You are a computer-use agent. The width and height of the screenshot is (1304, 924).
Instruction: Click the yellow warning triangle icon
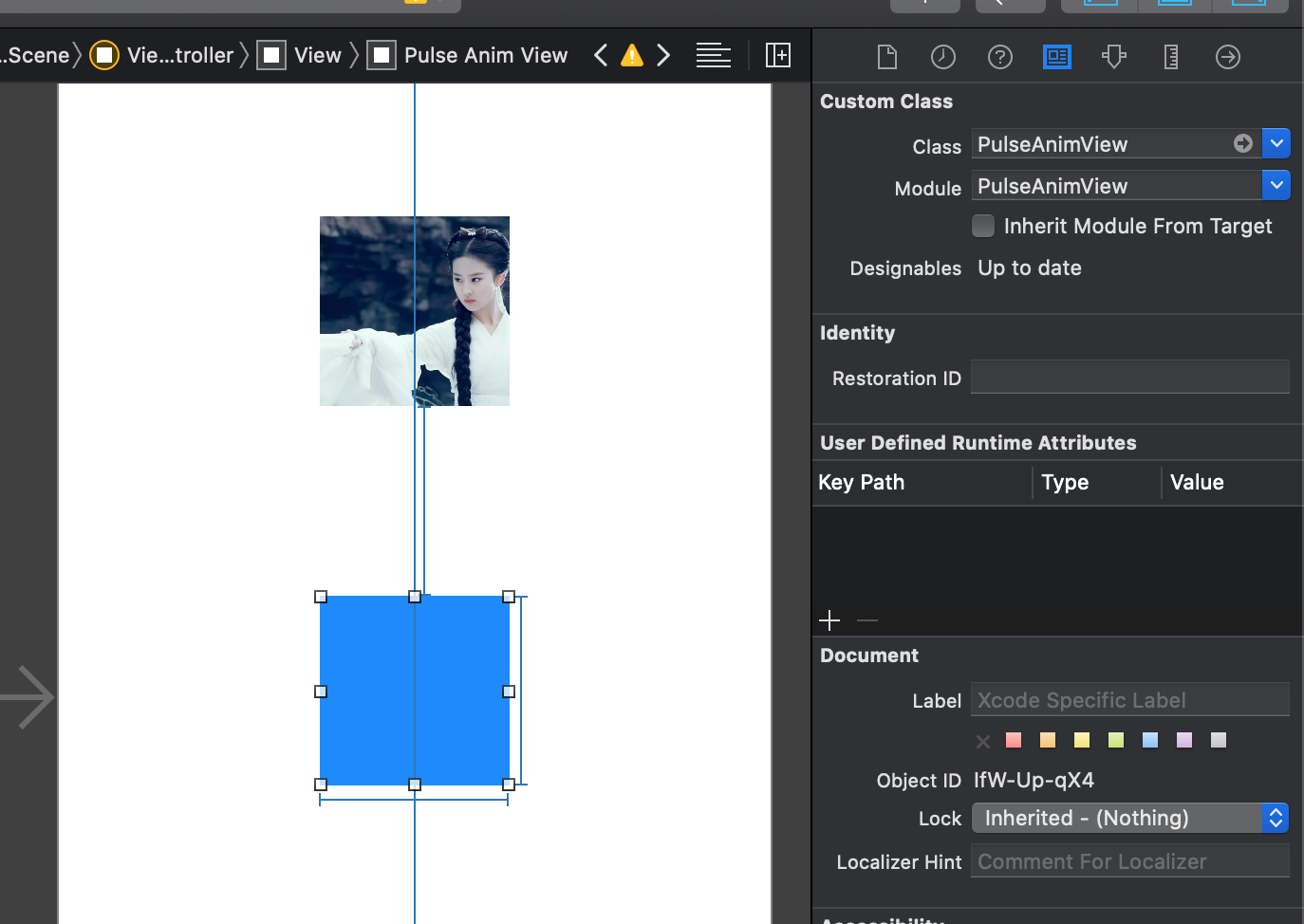631,55
